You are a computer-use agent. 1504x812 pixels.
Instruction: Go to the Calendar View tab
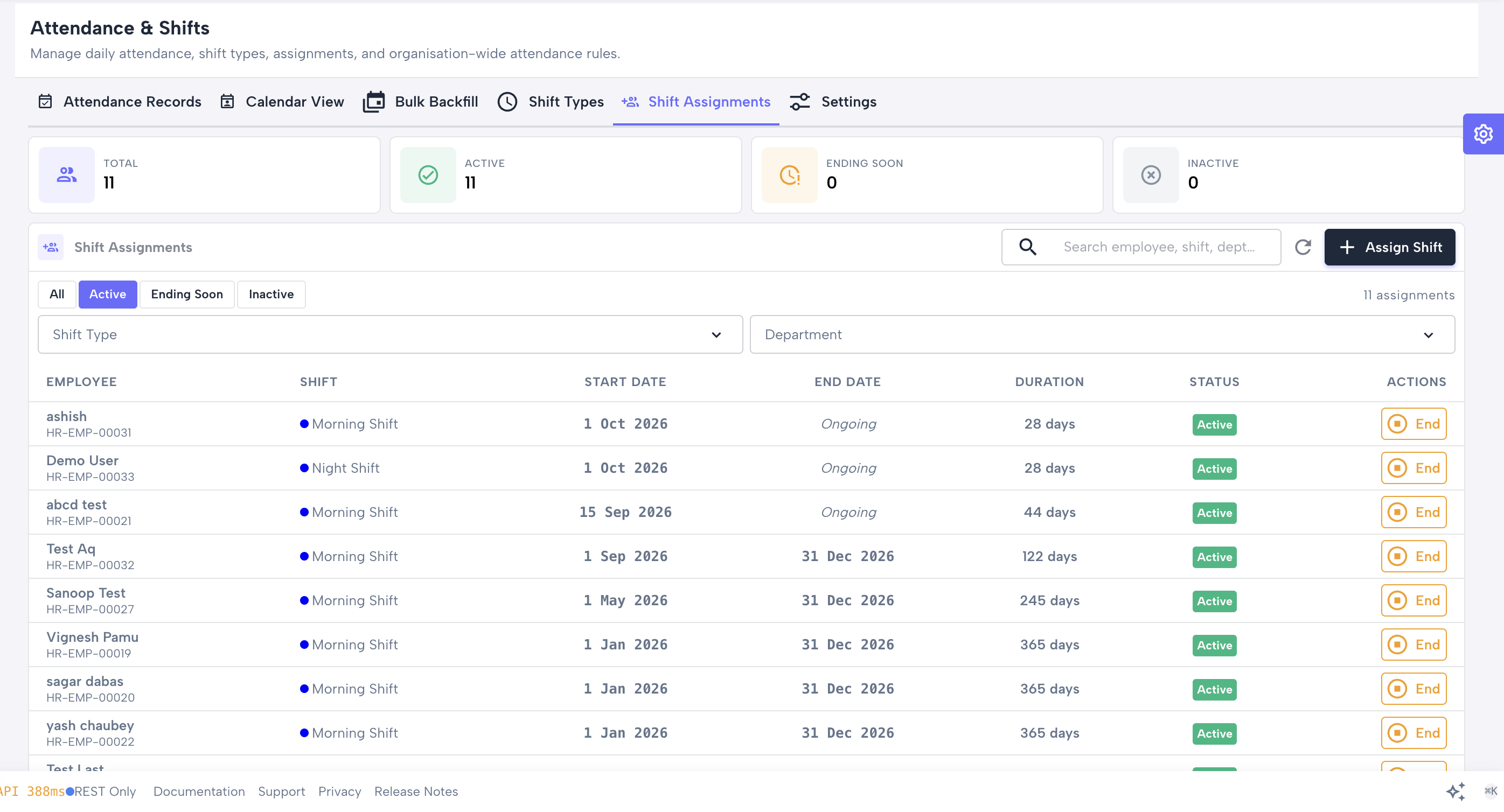point(282,102)
